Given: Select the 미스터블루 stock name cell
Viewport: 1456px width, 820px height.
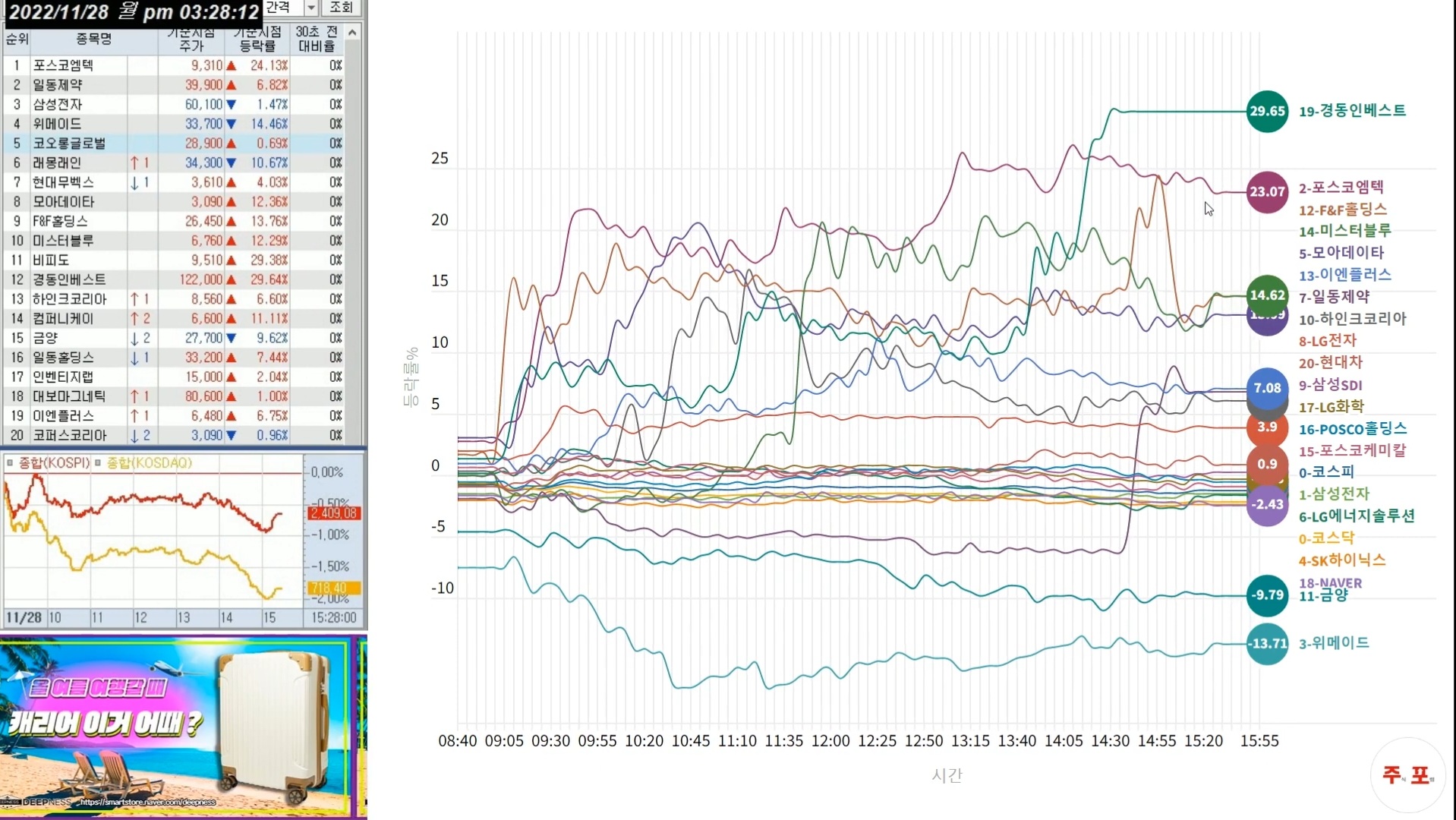Looking at the screenshot, I should coord(79,241).
